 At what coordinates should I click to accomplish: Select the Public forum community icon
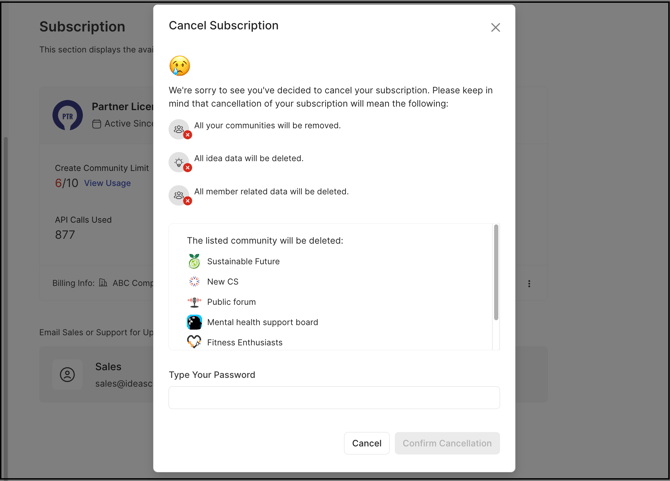[194, 302]
